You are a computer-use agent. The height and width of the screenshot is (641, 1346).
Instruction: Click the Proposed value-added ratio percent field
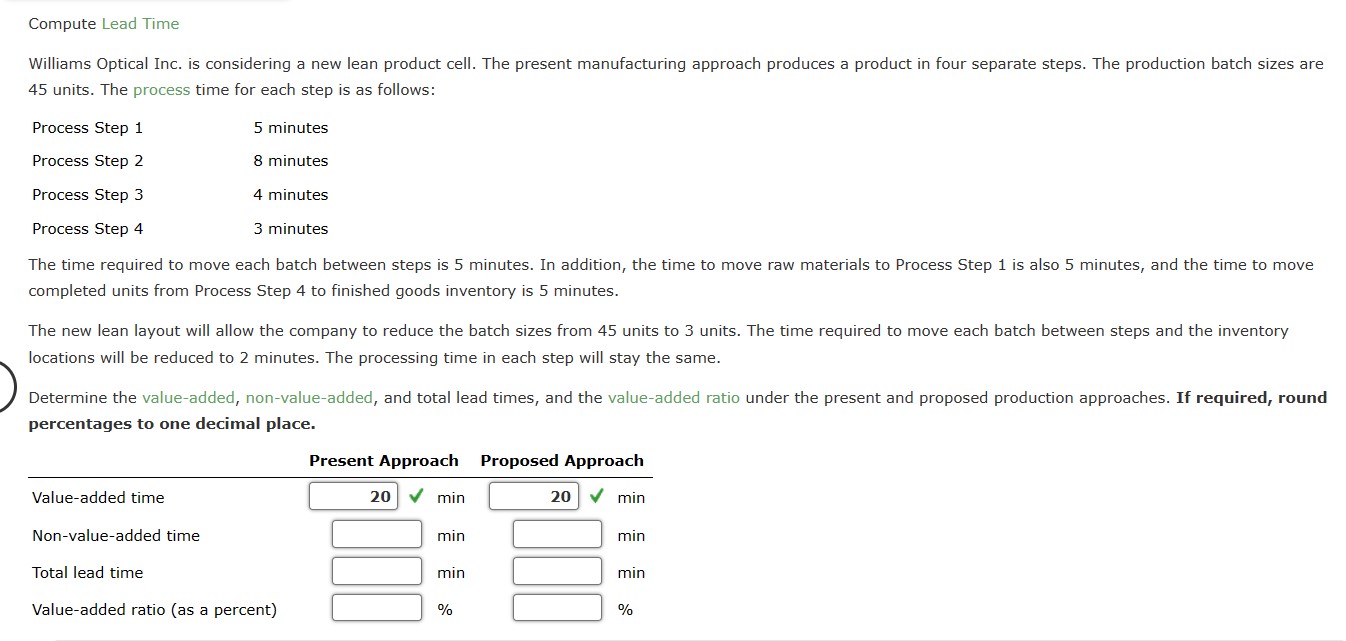click(556, 606)
